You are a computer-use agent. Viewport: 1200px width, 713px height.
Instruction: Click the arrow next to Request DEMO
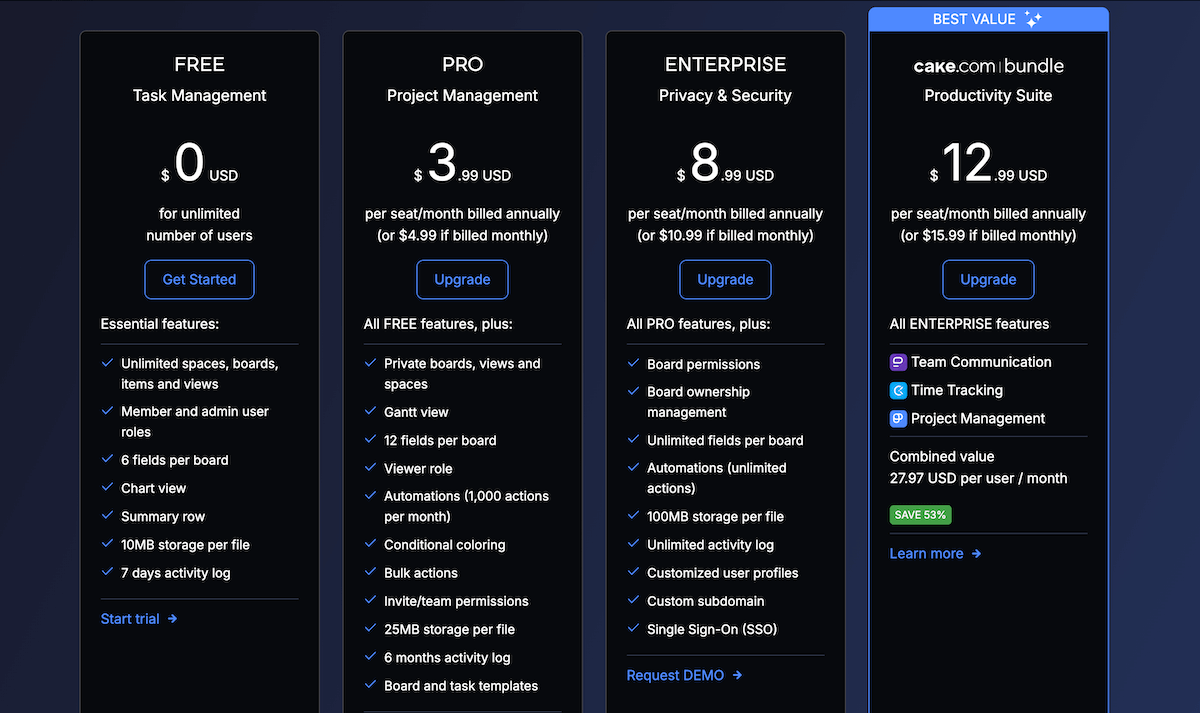(737, 675)
